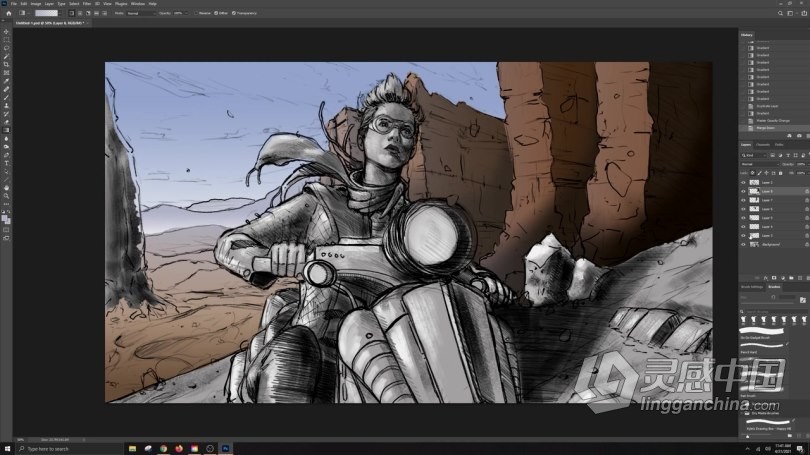This screenshot has width=810, height=455.
Task: Hide the Background layer
Action: point(743,244)
